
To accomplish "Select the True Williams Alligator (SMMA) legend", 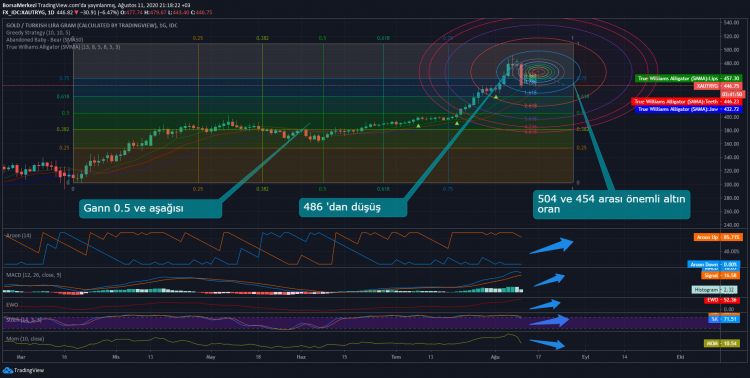I will click(63, 47).
